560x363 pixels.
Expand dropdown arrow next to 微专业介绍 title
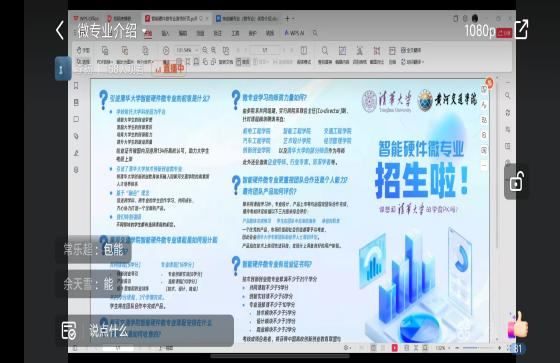(x=144, y=31)
